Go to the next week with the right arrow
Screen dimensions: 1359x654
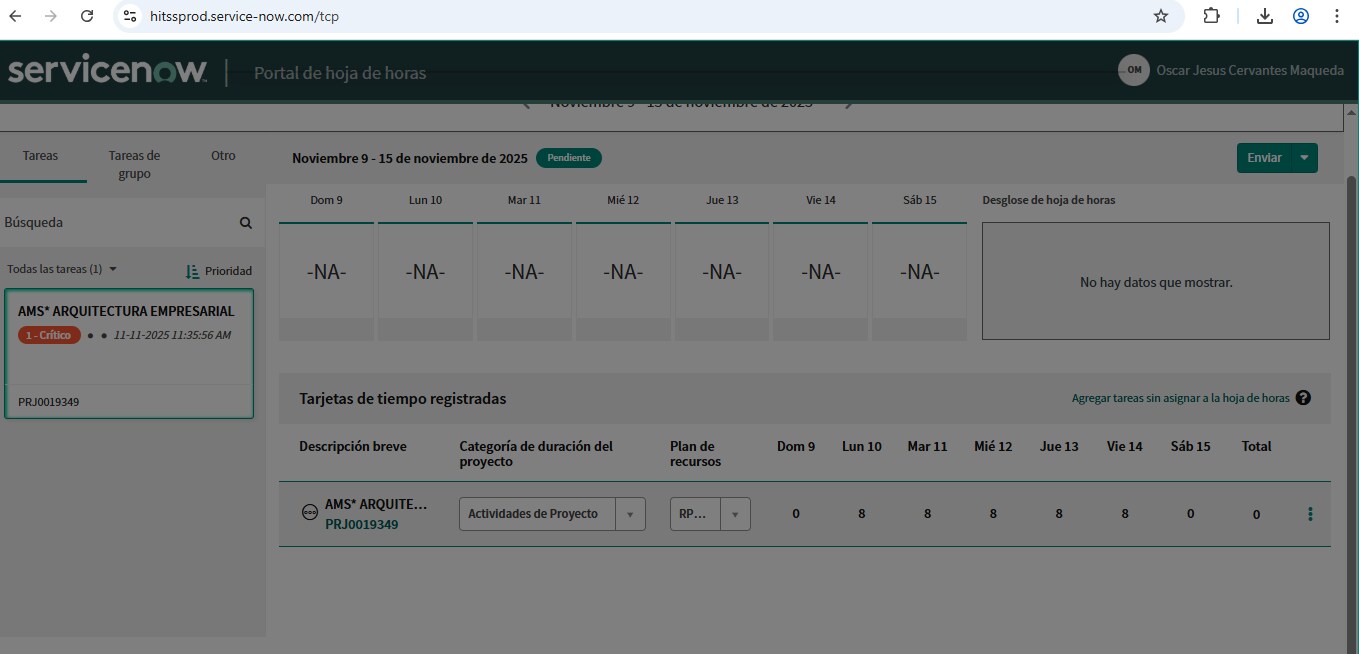(848, 101)
